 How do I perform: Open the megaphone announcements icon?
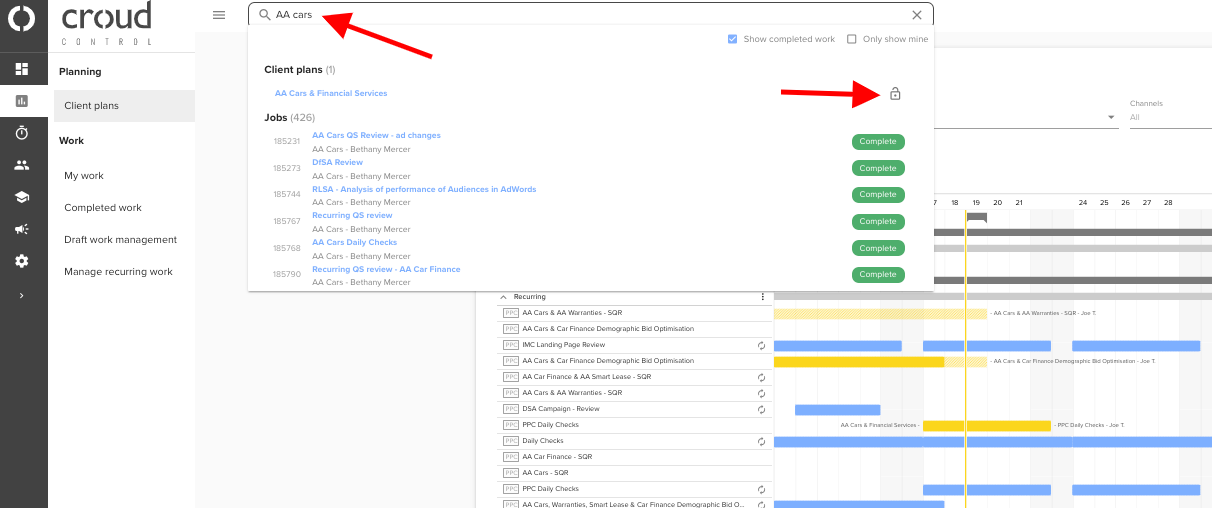coord(22,229)
